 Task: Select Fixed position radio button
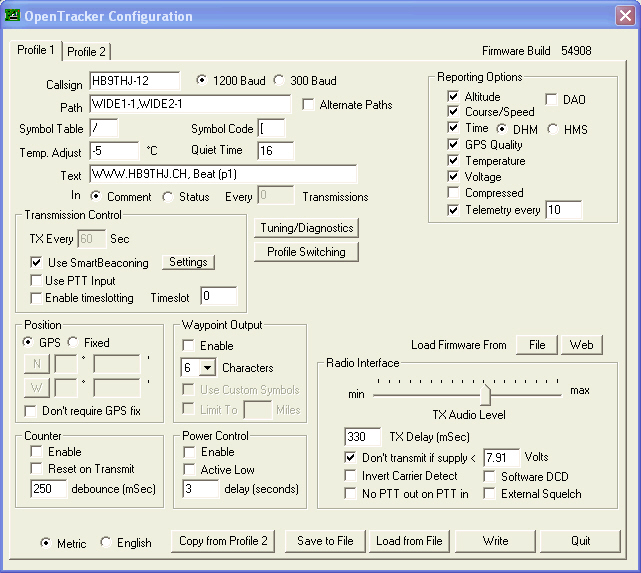click(73, 342)
